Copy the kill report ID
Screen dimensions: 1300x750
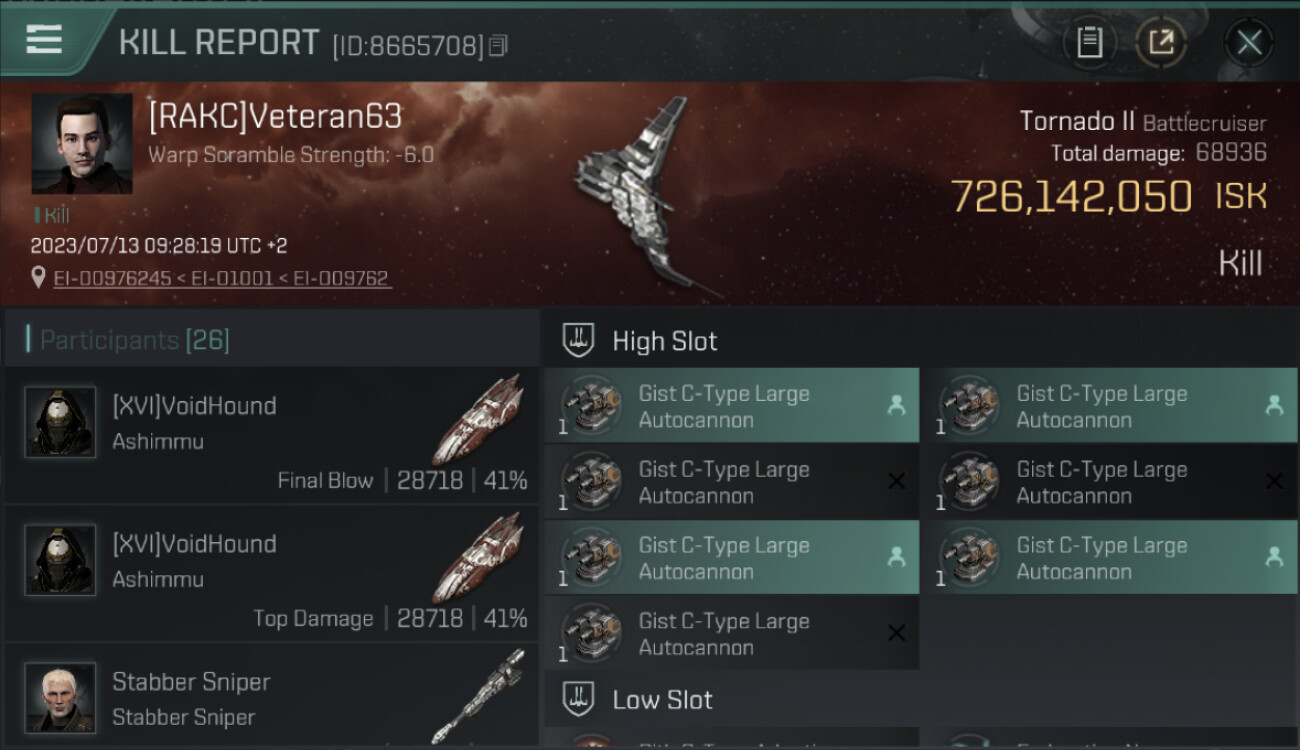pyautogui.click(x=498, y=46)
